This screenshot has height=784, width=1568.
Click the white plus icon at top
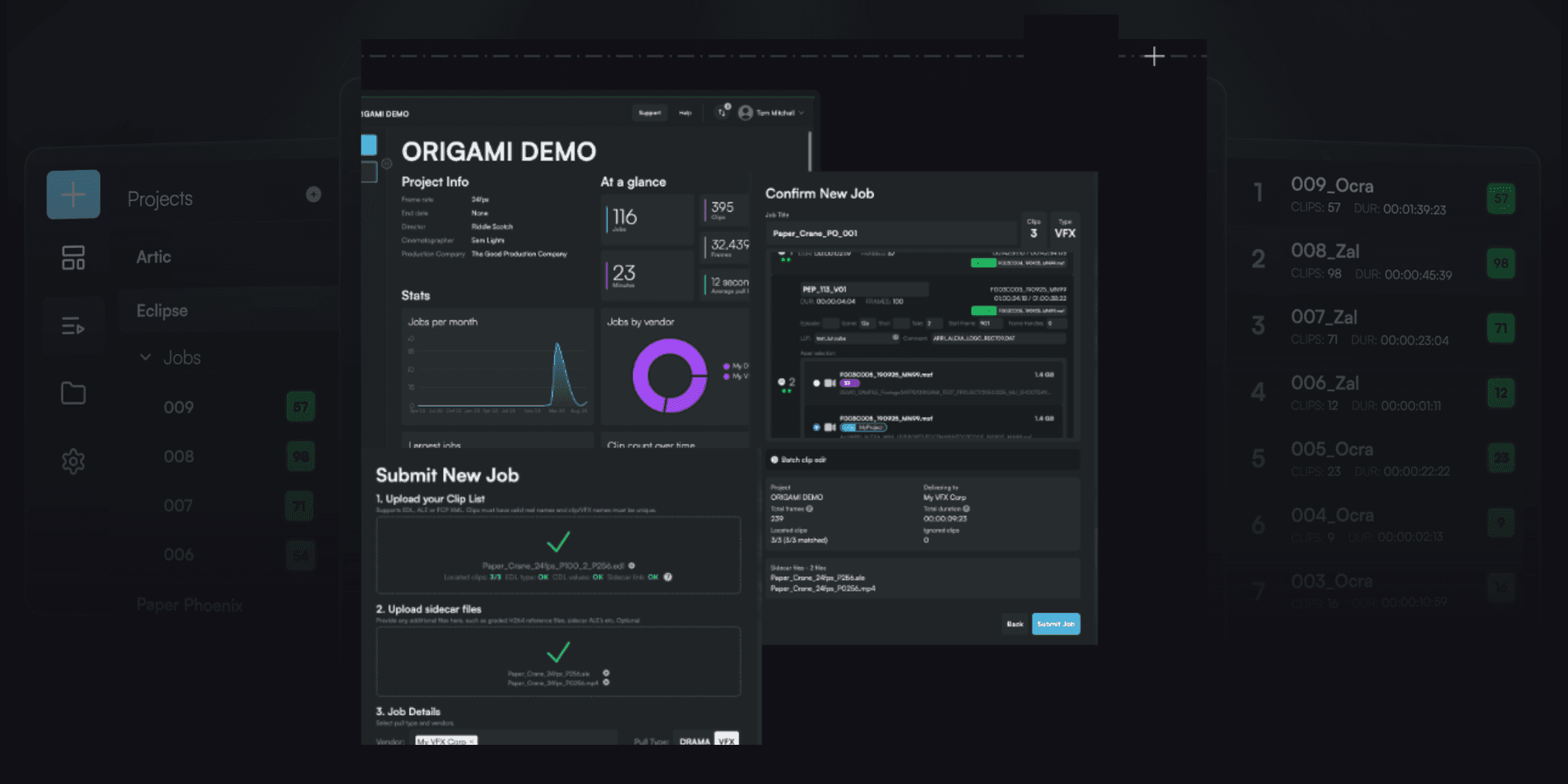point(1153,56)
